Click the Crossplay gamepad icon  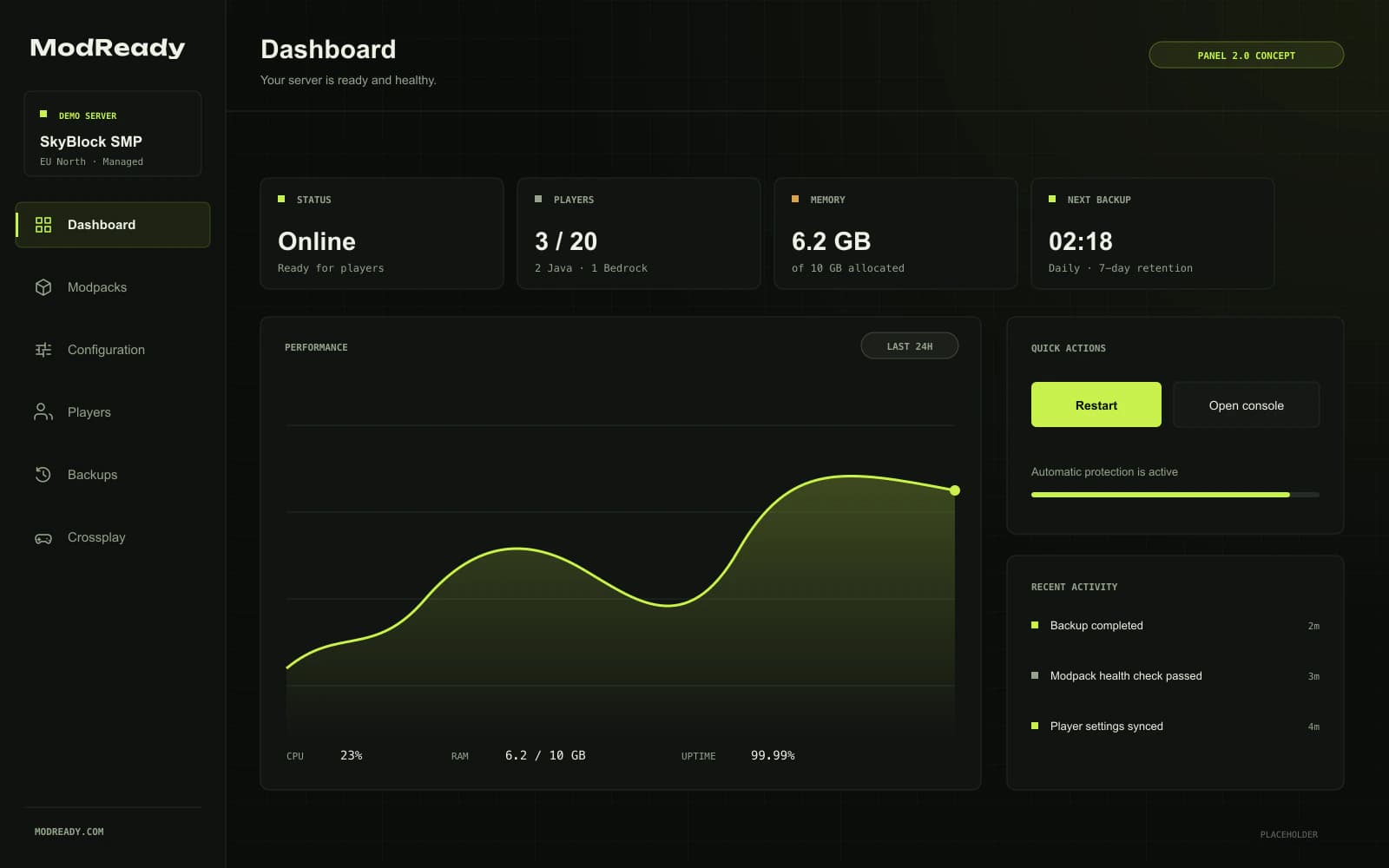(43, 538)
